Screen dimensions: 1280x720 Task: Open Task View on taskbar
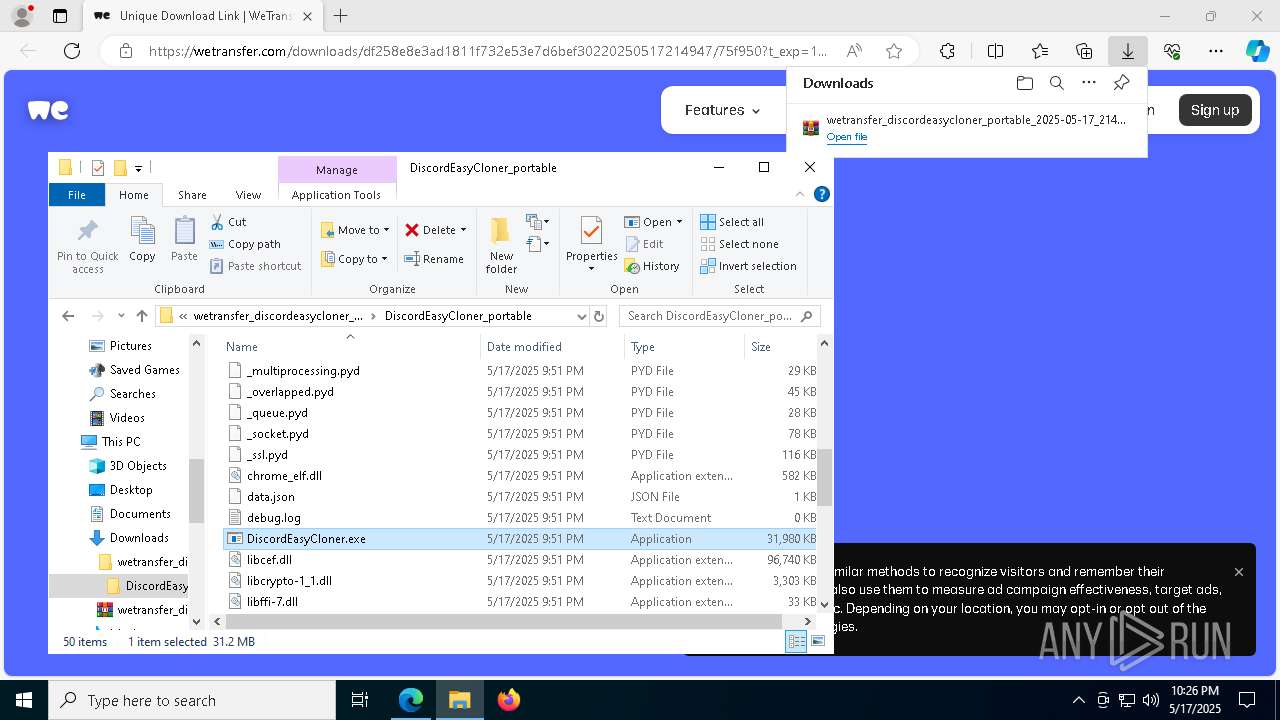click(x=360, y=700)
